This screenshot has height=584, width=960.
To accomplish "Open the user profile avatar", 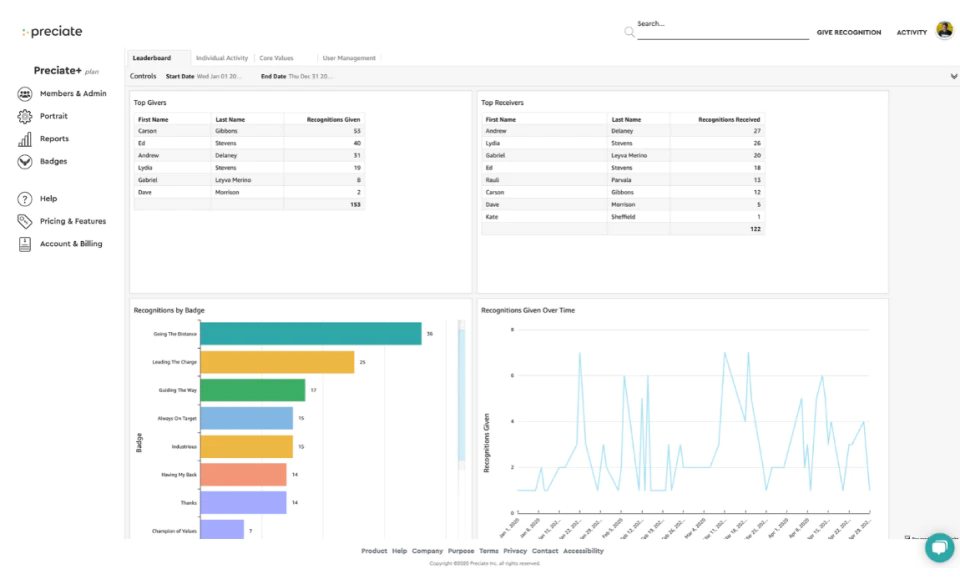I will (x=945, y=29).
